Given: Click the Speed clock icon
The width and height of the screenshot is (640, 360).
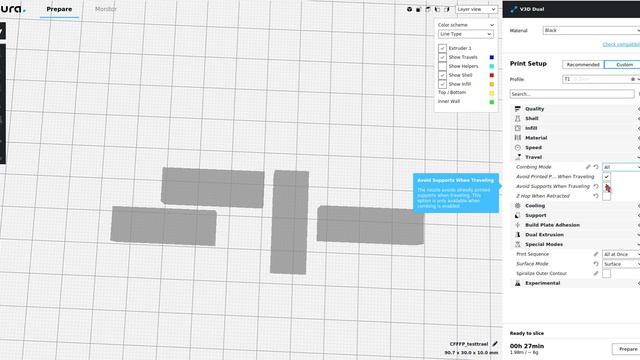Looking at the screenshot, I should (518, 147).
